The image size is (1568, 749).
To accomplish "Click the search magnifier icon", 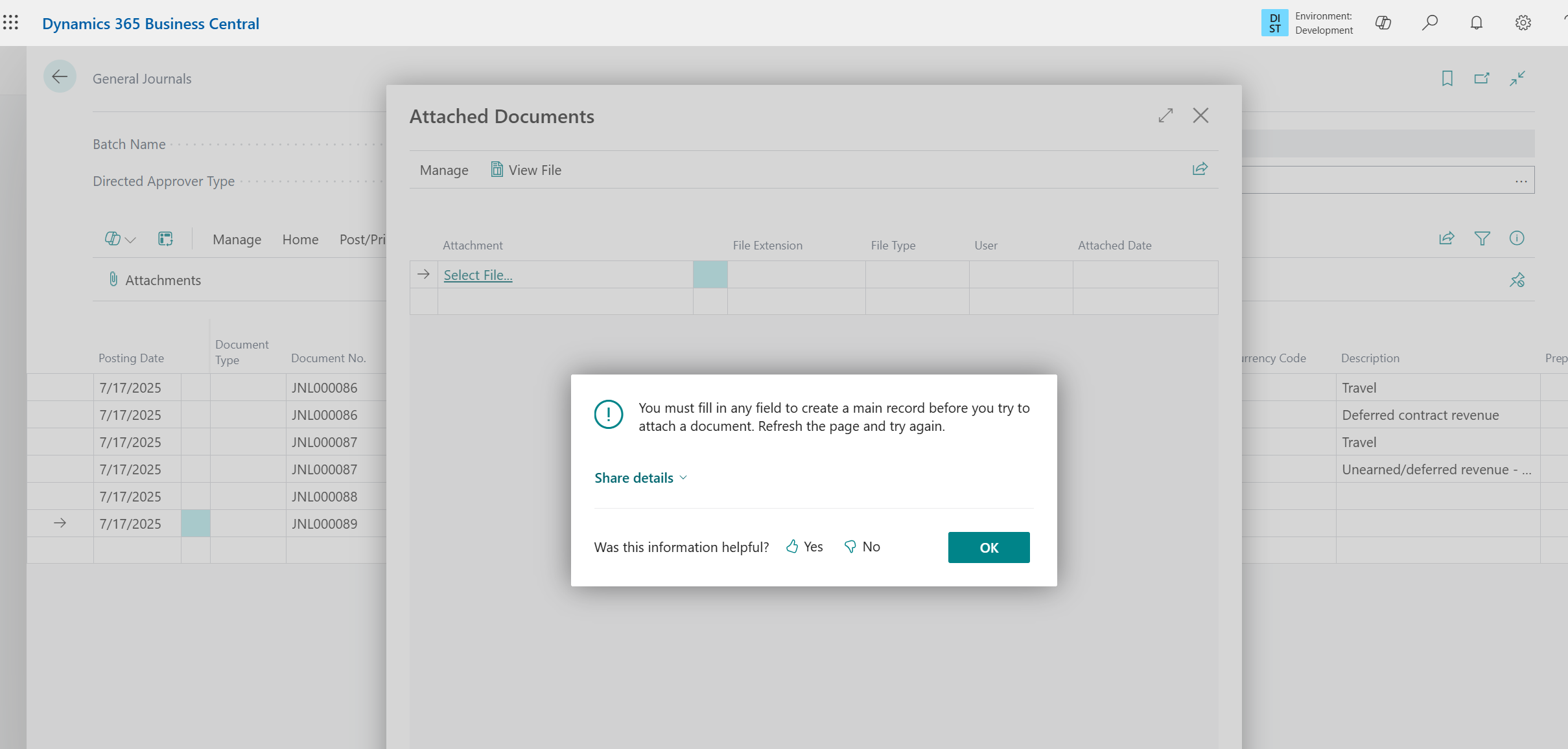I will (x=1429, y=23).
